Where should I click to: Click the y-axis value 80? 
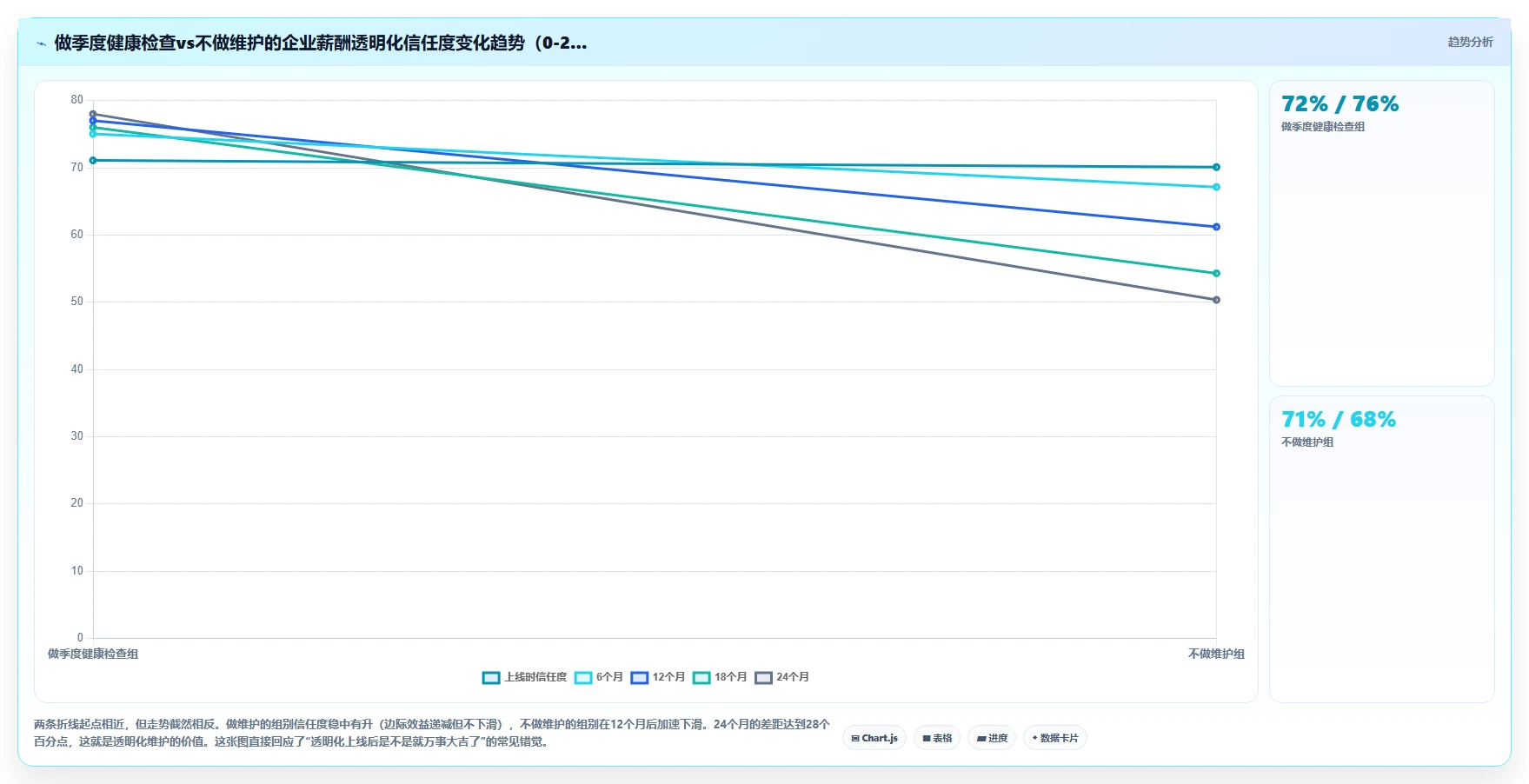tap(77, 100)
